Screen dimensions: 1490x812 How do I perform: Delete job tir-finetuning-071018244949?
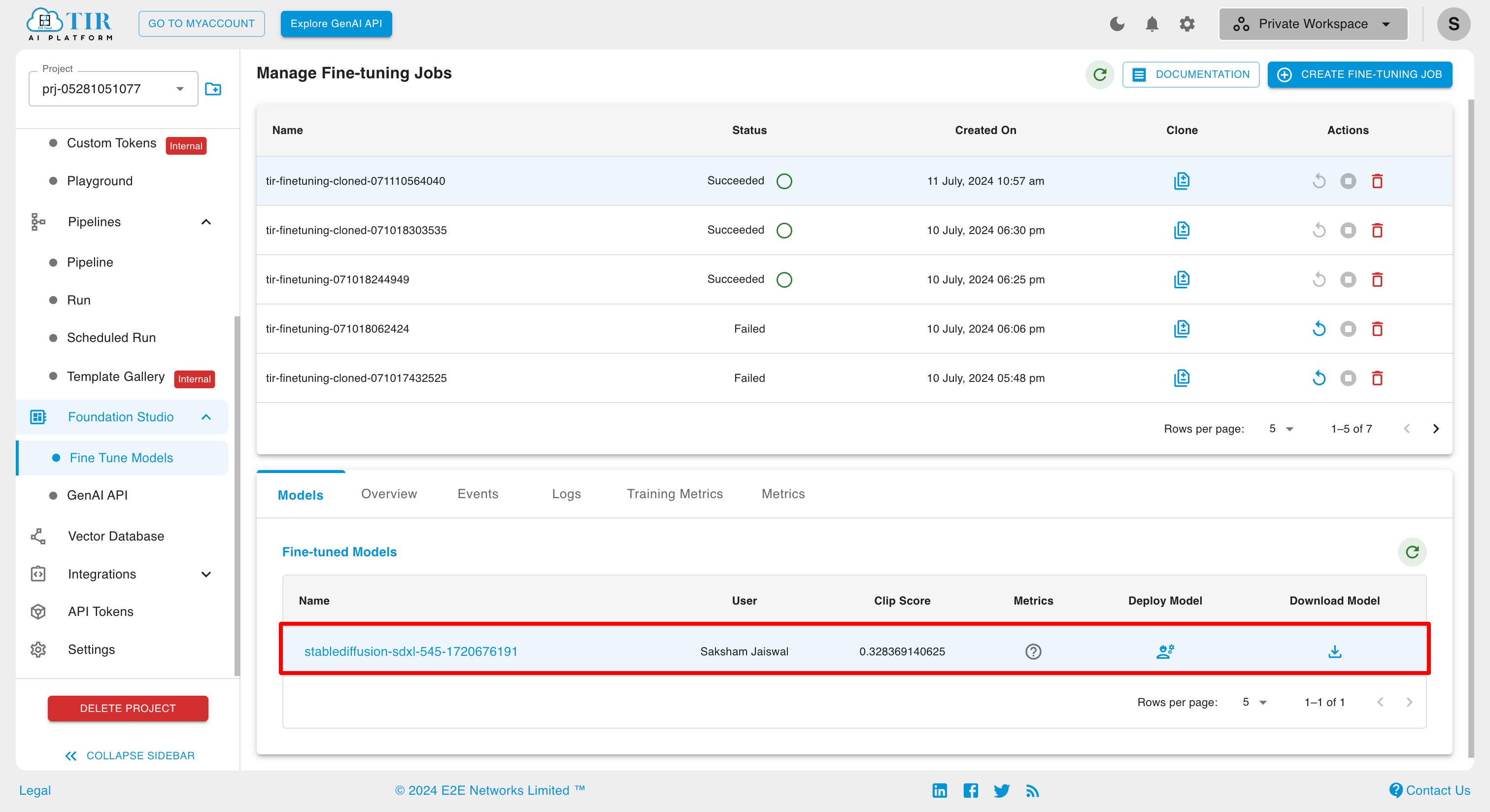(1377, 279)
